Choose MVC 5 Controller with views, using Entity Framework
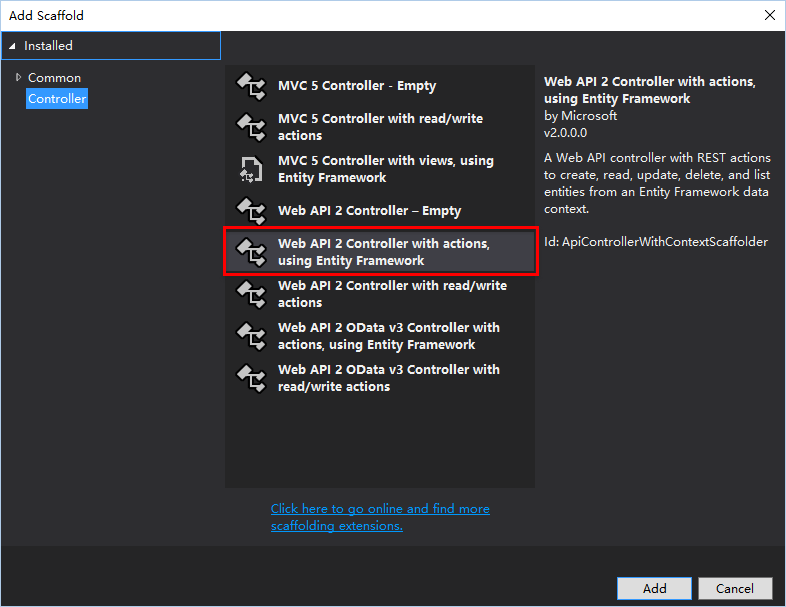 pos(385,169)
